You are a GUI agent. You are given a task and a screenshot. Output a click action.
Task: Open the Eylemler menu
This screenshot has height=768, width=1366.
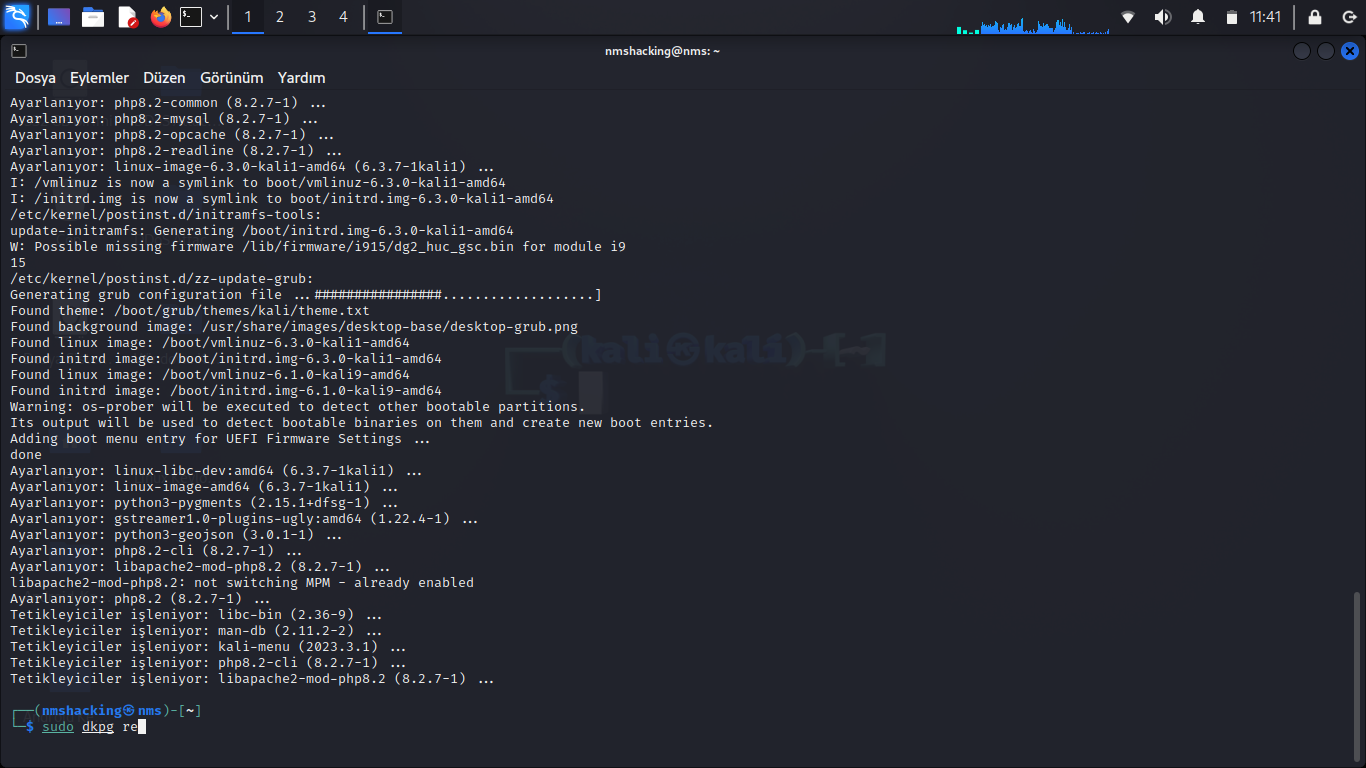(99, 78)
